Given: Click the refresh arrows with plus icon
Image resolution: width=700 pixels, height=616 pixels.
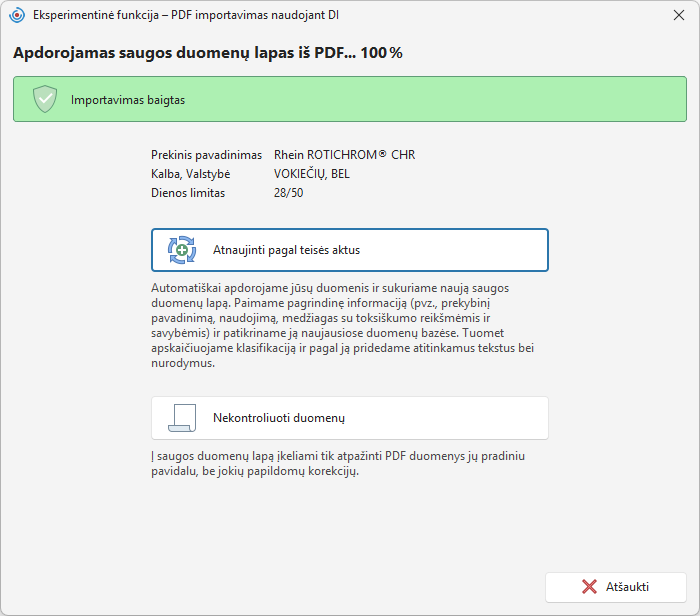Looking at the screenshot, I should click(182, 250).
